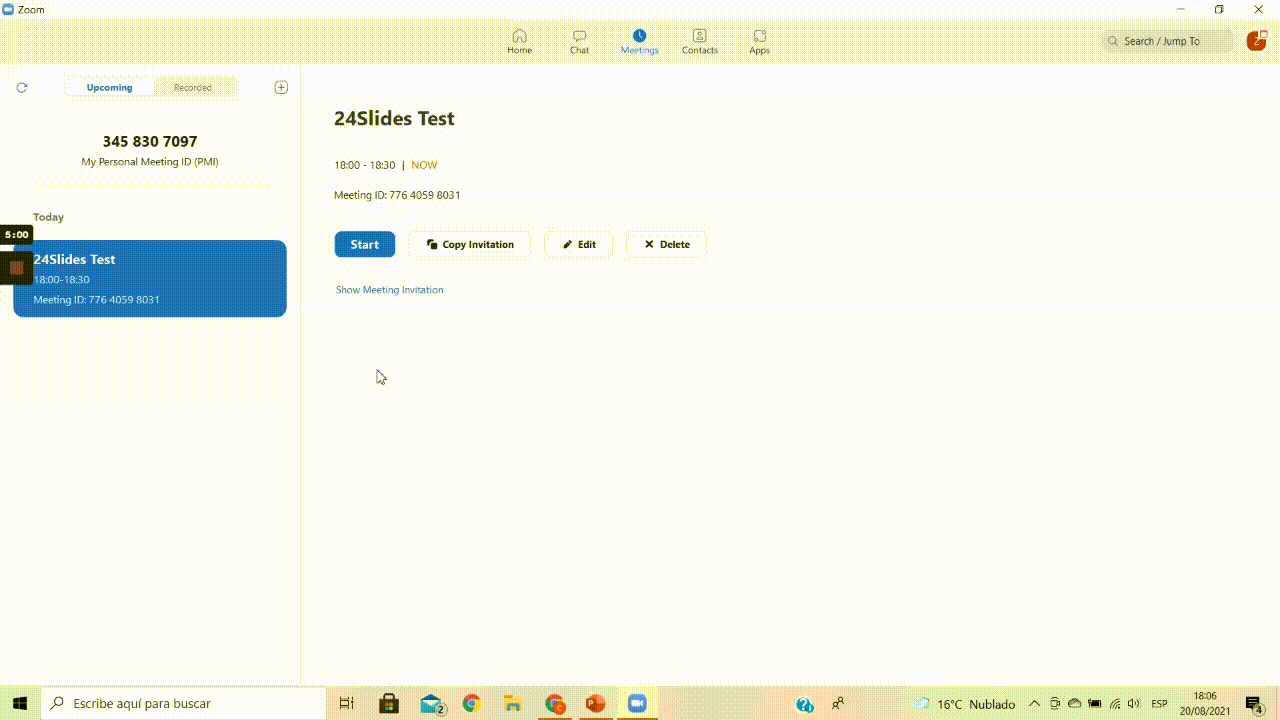
Task: Open PowerPoint from the taskbar
Action: click(595, 703)
